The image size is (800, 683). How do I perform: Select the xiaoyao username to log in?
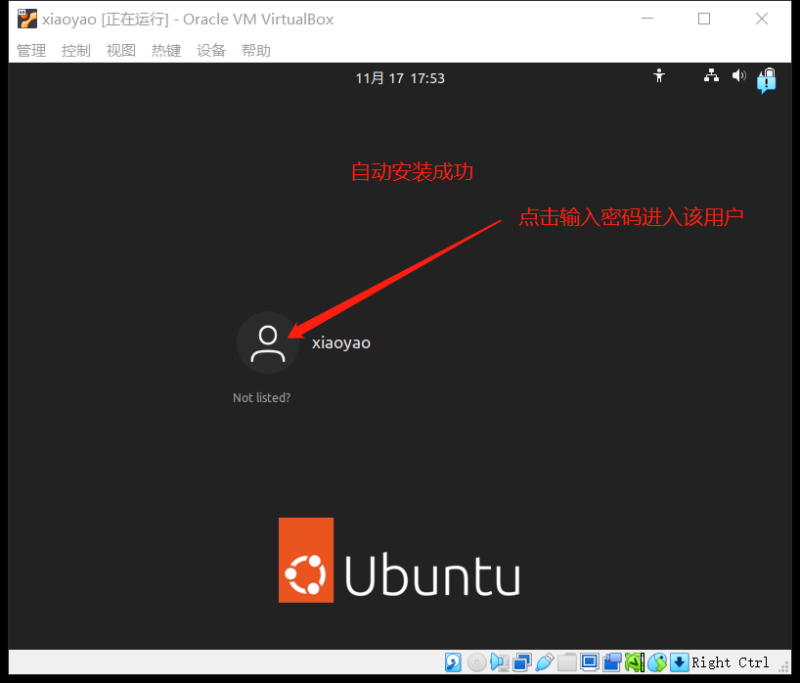pos(341,343)
